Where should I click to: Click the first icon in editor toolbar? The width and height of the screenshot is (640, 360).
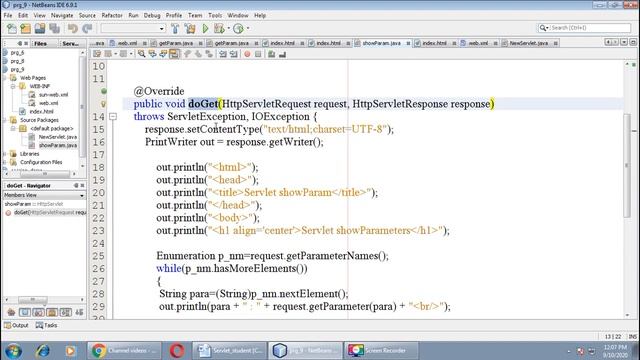pos(97,54)
